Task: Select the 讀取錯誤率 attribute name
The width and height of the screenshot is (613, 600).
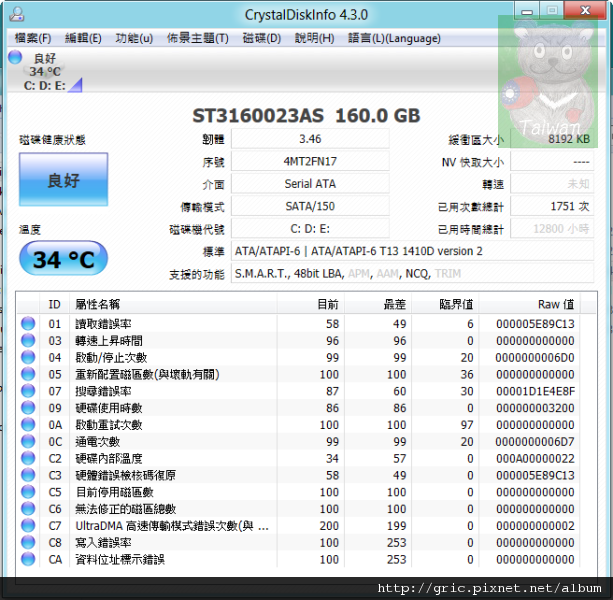Action: 103,324
